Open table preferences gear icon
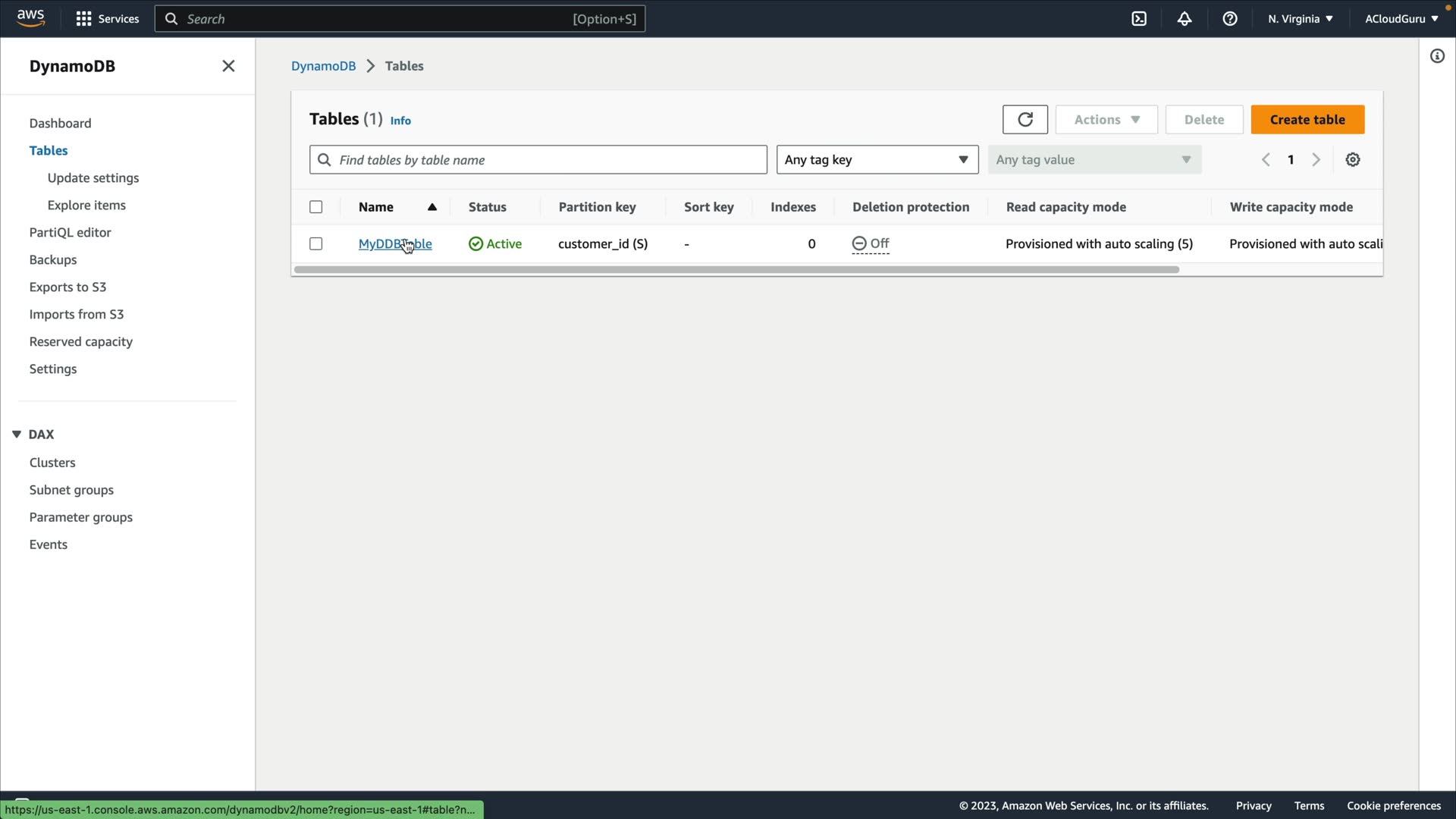Viewport: 1456px width, 819px height. [1353, 160]
